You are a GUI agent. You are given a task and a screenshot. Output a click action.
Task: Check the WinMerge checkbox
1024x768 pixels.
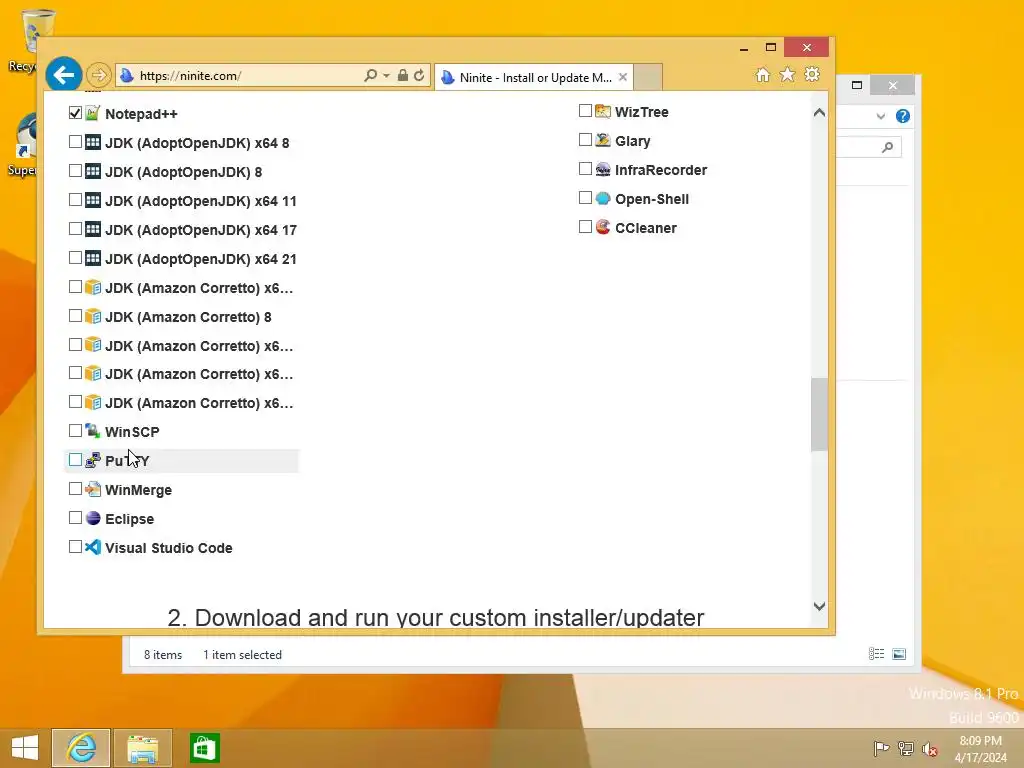click(75, 489)
